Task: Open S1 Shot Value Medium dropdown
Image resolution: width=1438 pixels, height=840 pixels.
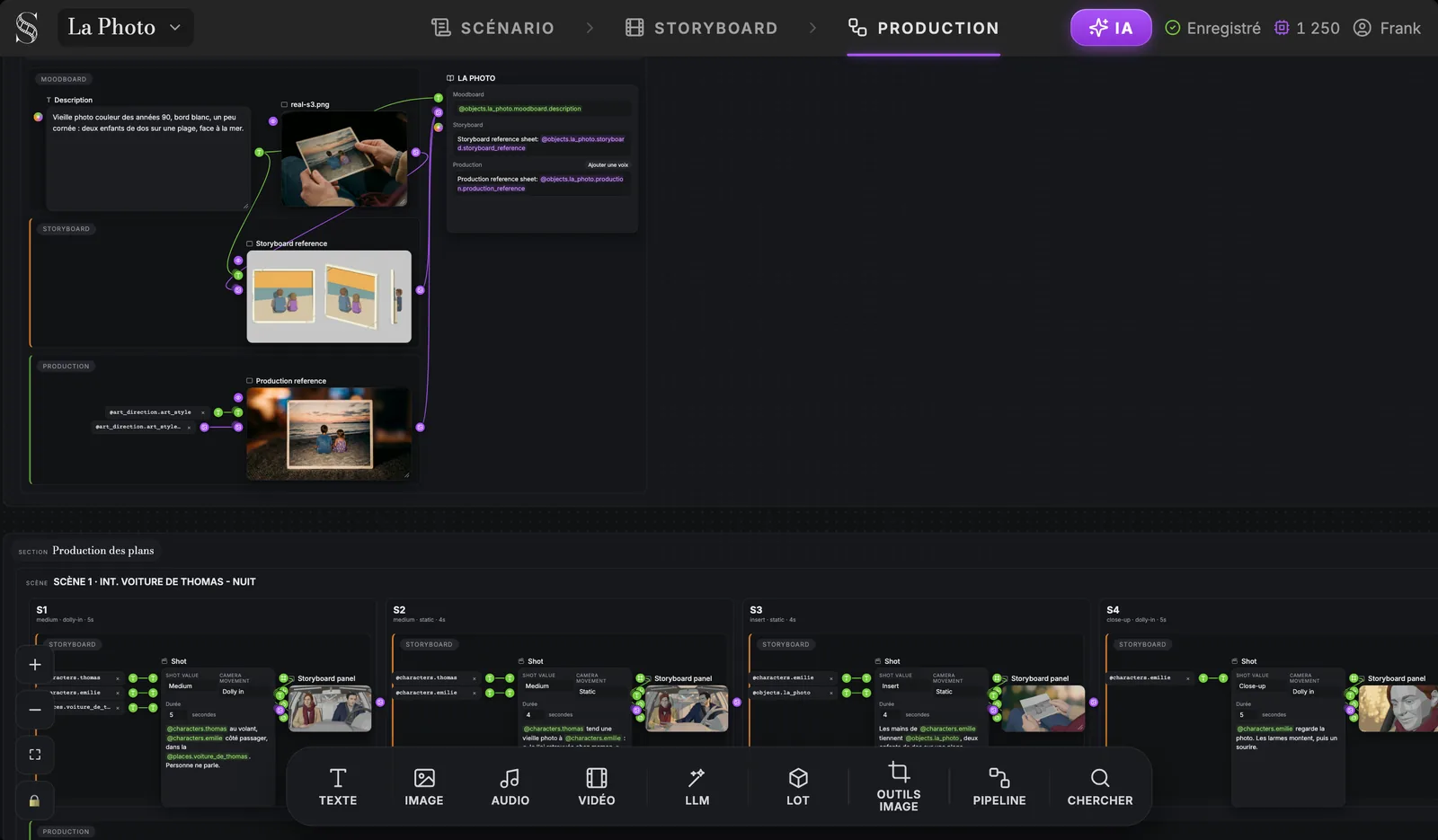Action: 190,685
